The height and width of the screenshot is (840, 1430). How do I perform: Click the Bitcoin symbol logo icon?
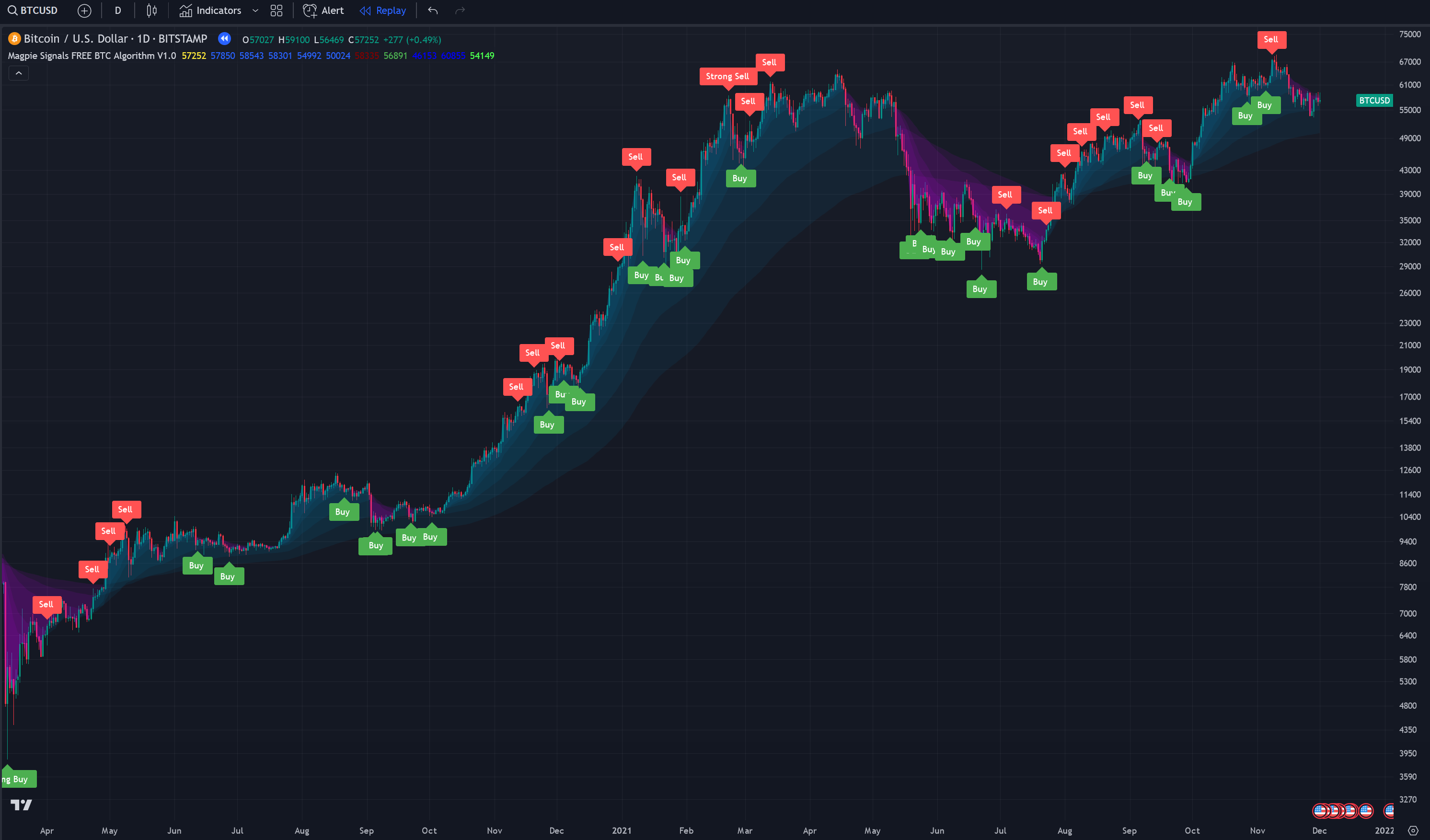pyautogui.click(x=14, y=39)
